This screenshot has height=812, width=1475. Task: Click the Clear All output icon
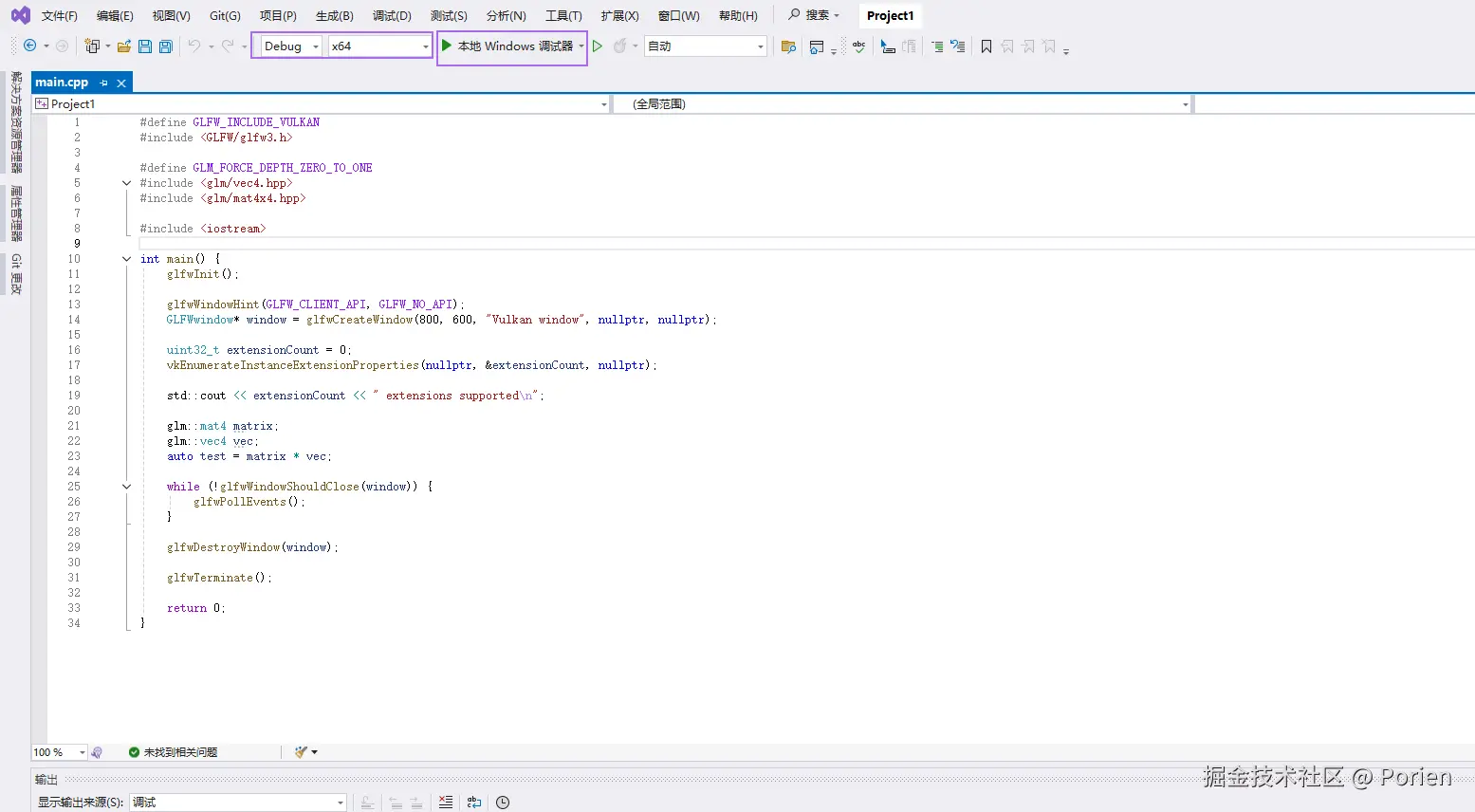coord(446,803)
